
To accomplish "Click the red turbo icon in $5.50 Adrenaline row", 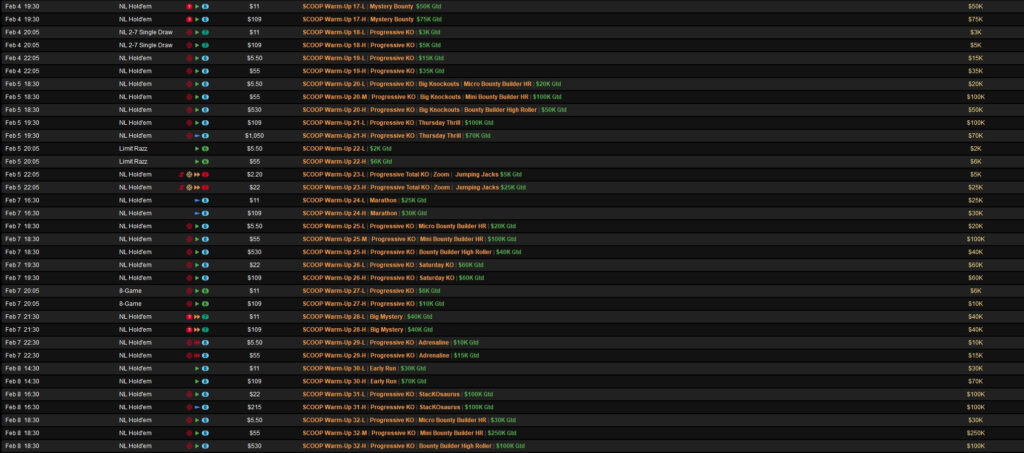I will tap(197, 342).
